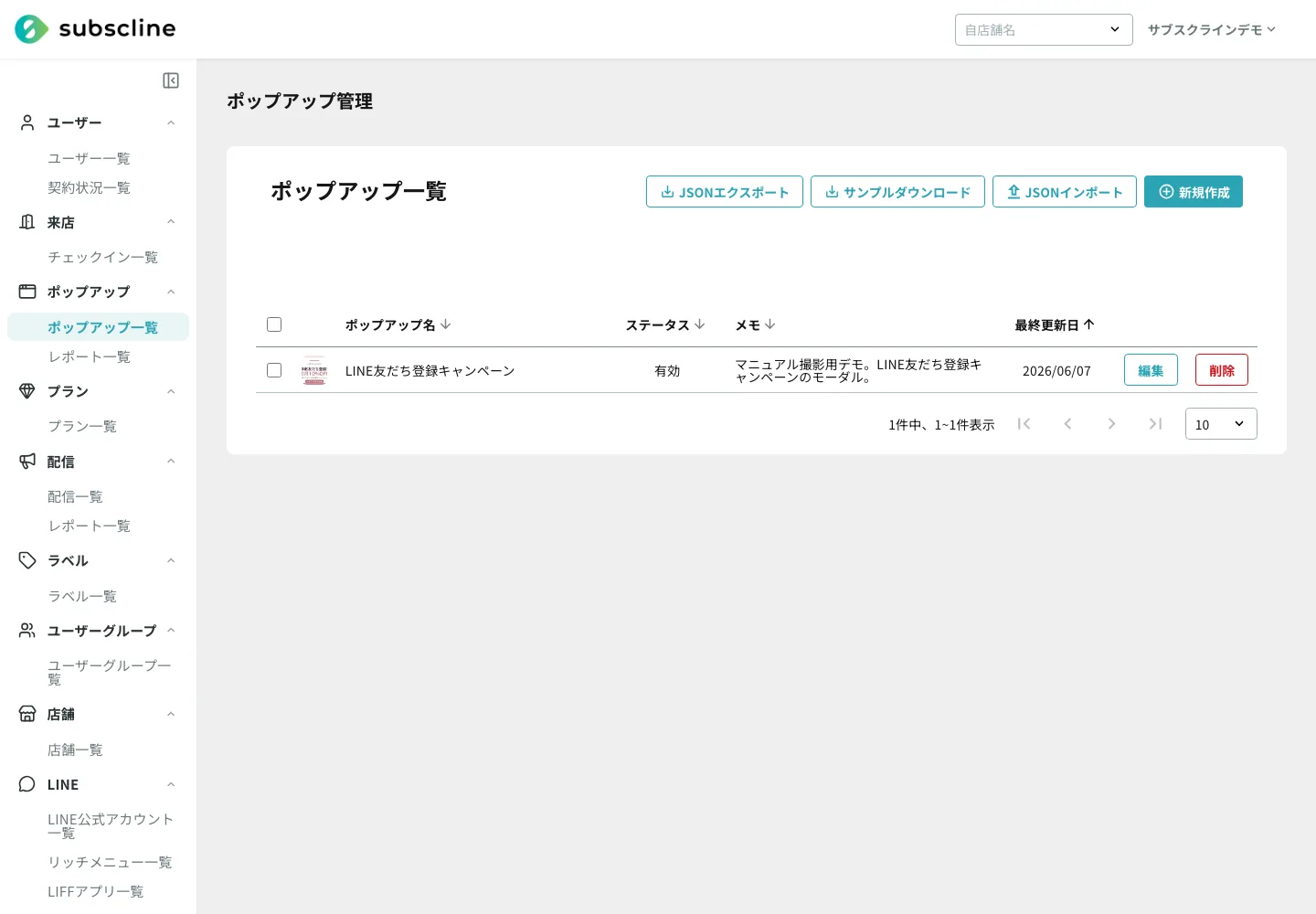1316x914 pixels.
Task: Click the JSONインポート button
Action: 1065,192
